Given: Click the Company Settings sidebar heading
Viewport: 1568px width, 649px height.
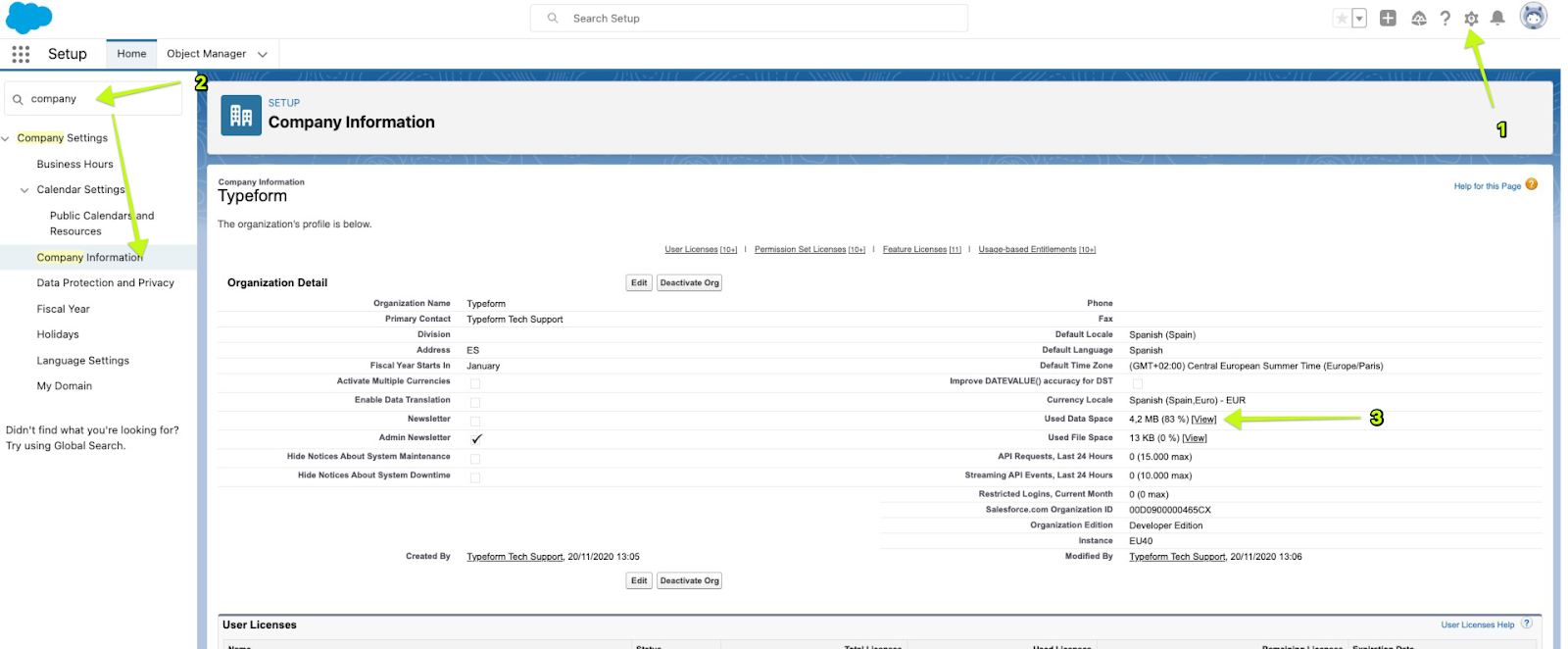Looking at the screenshot, I should pyautogui.click(x=63, y=138).
